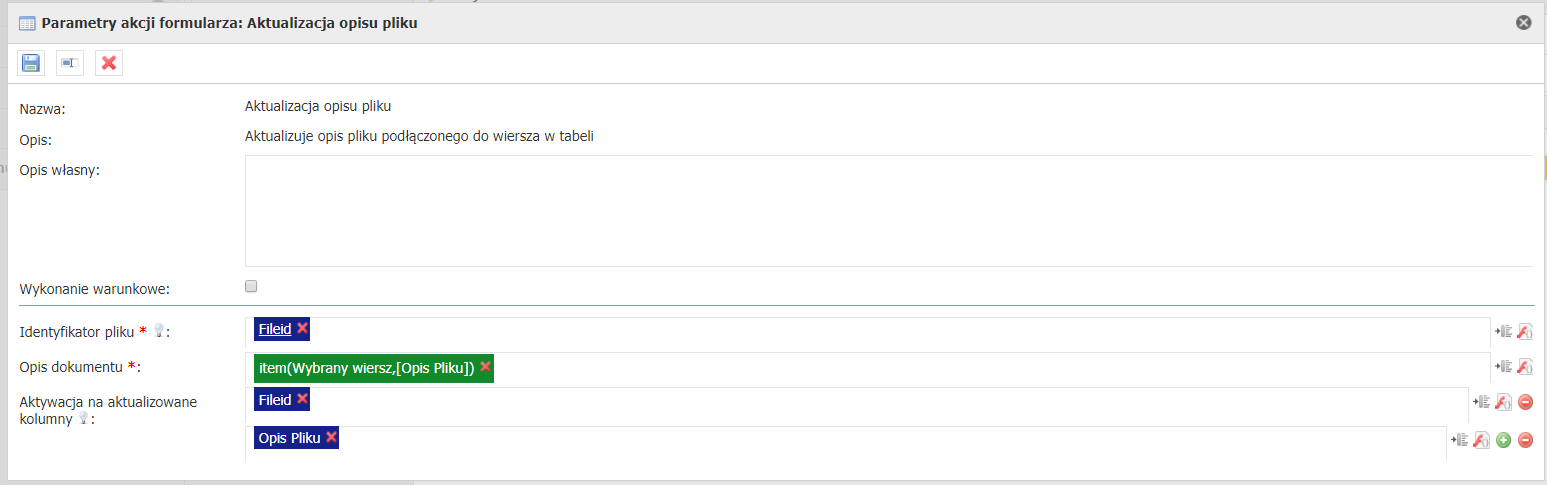Open variable list for Identyfikator pliku
Screen dimensions: 1547x485
point(1503,332)
